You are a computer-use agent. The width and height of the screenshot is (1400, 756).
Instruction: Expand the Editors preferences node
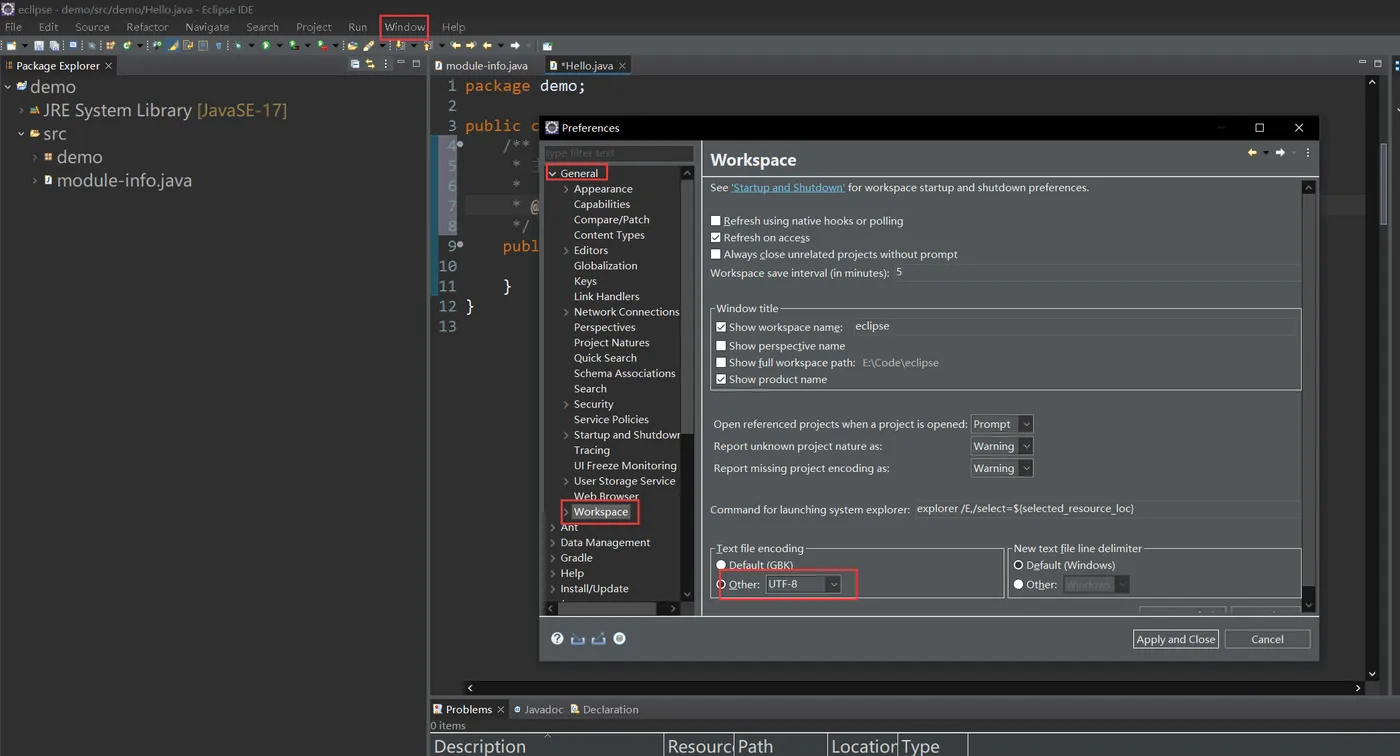pos(566,251)
